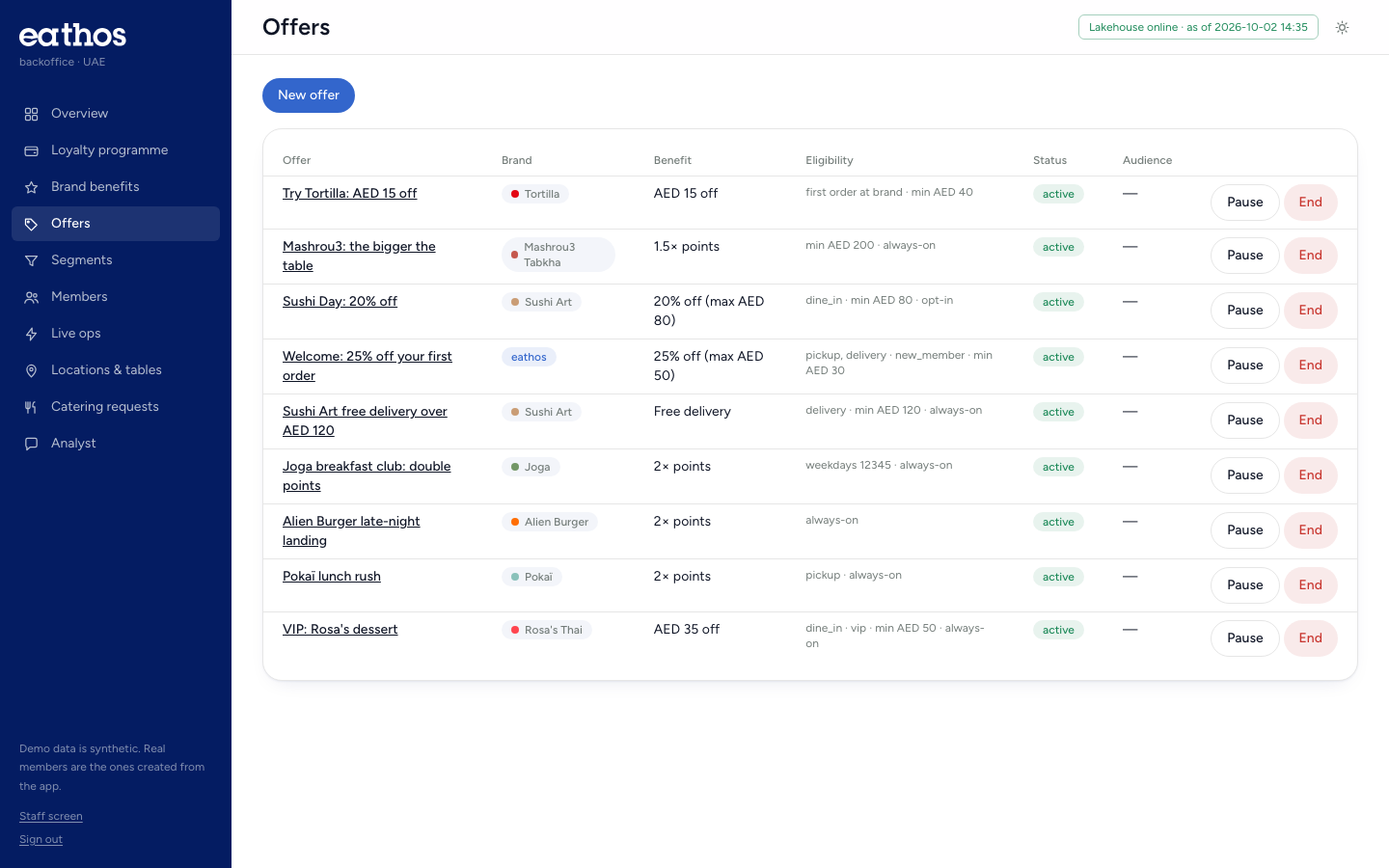End the Sushi Art free delivery offer

(x=1310, y=420)
